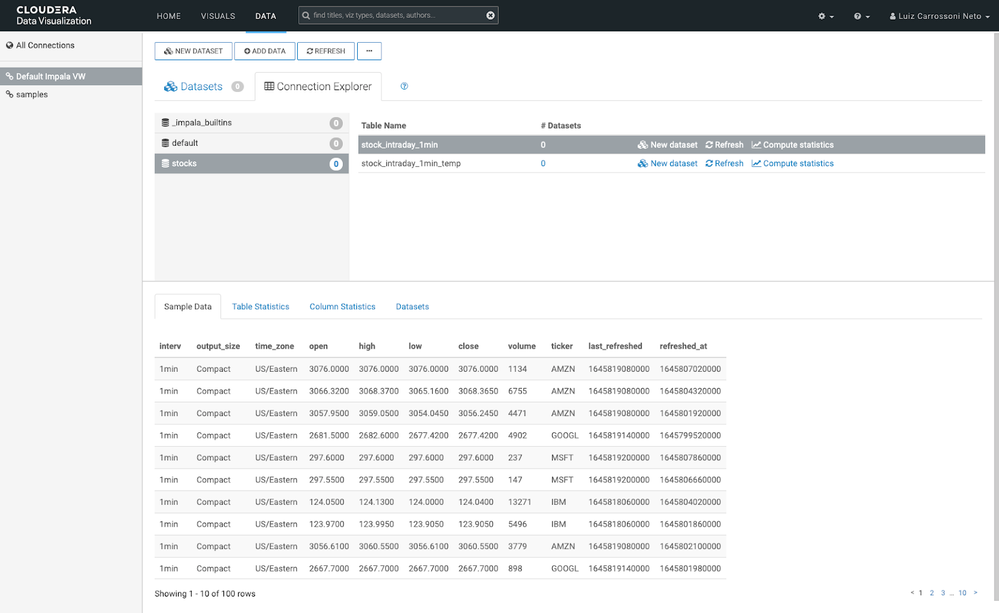Click New dataset for stock_intraday_1min_temp

click(667, 164)
